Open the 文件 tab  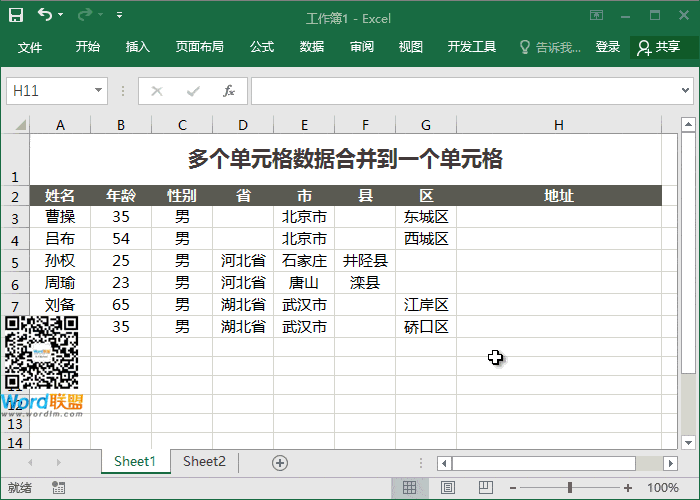click(30, 47)
